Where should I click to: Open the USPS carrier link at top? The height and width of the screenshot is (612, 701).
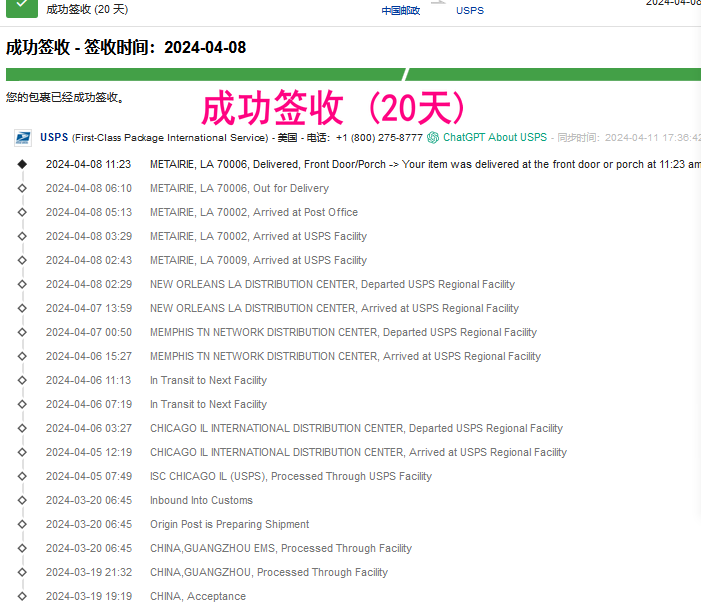469,10
